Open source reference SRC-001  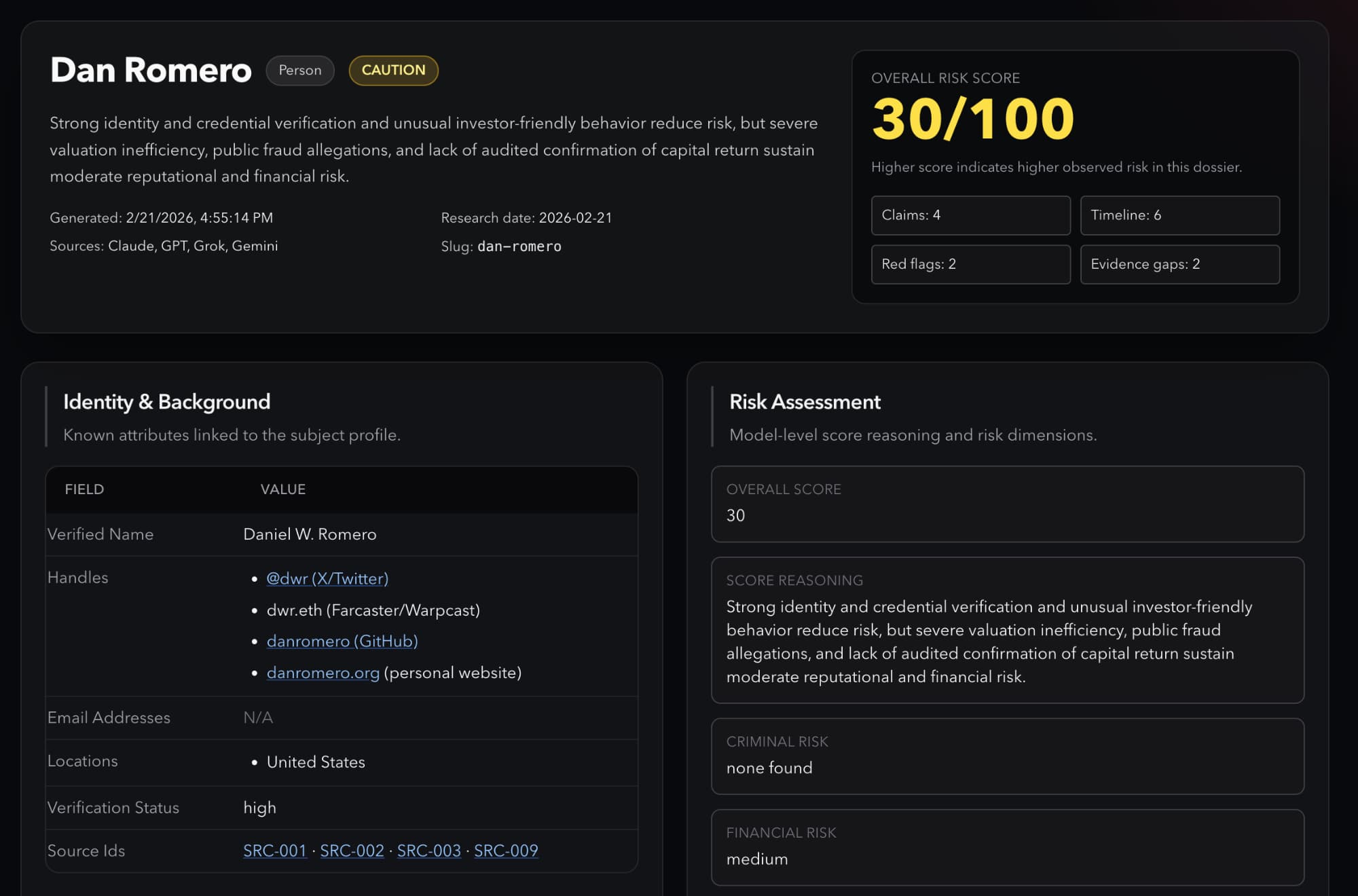pyautogui.click(x=275, y=851)
